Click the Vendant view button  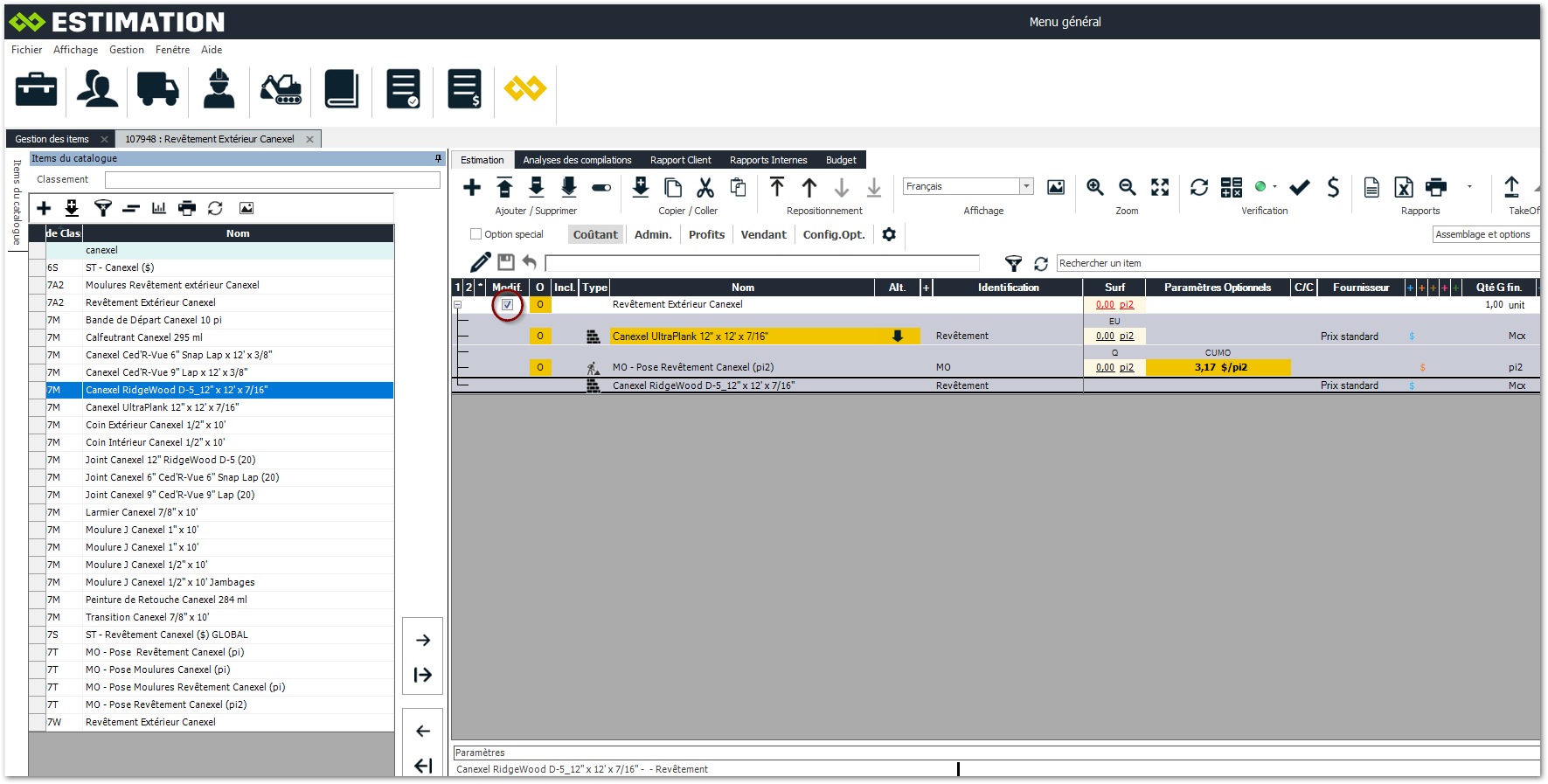tap(763, 234)
